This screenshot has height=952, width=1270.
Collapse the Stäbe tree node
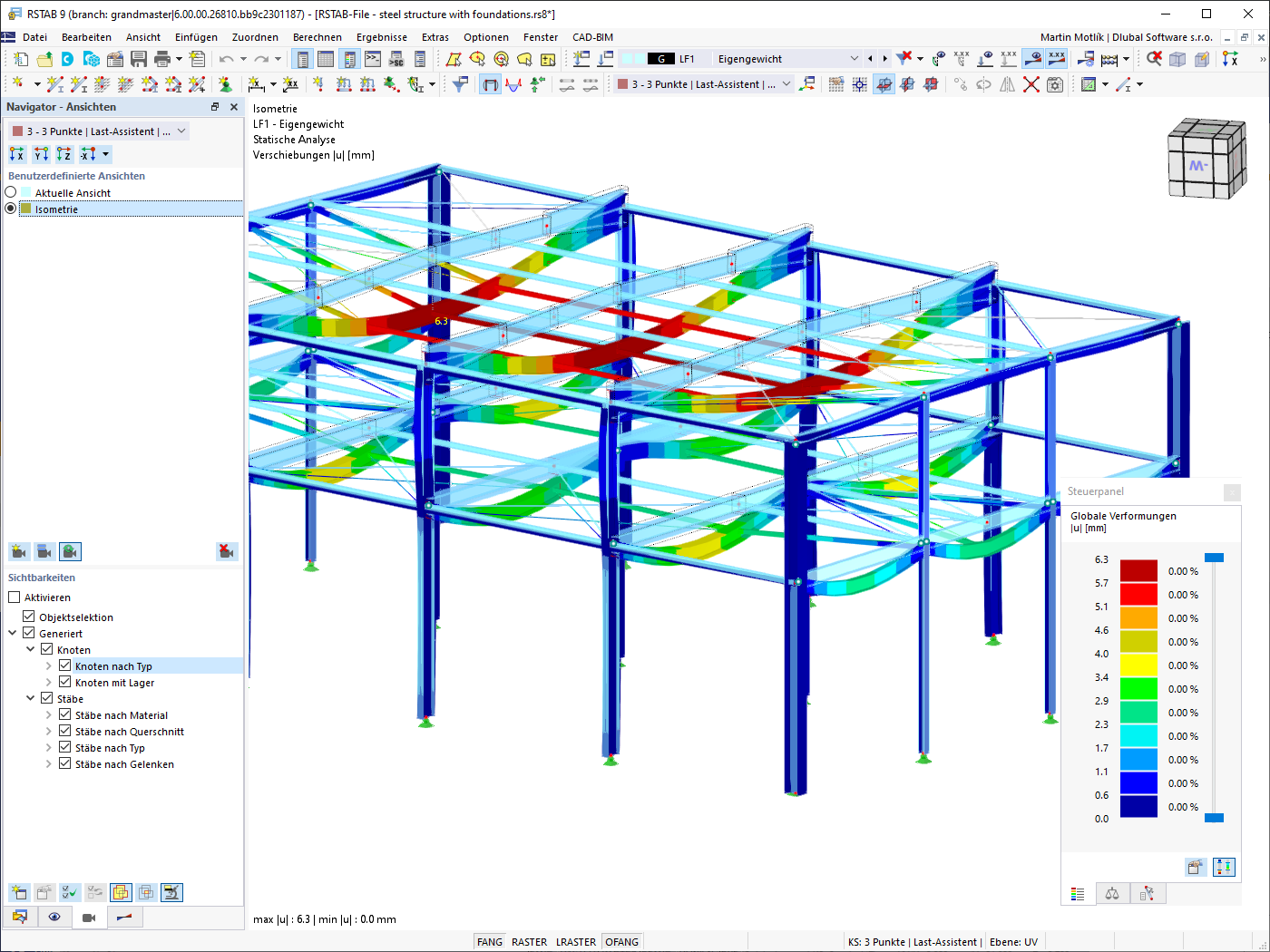(x=31, y=698)
